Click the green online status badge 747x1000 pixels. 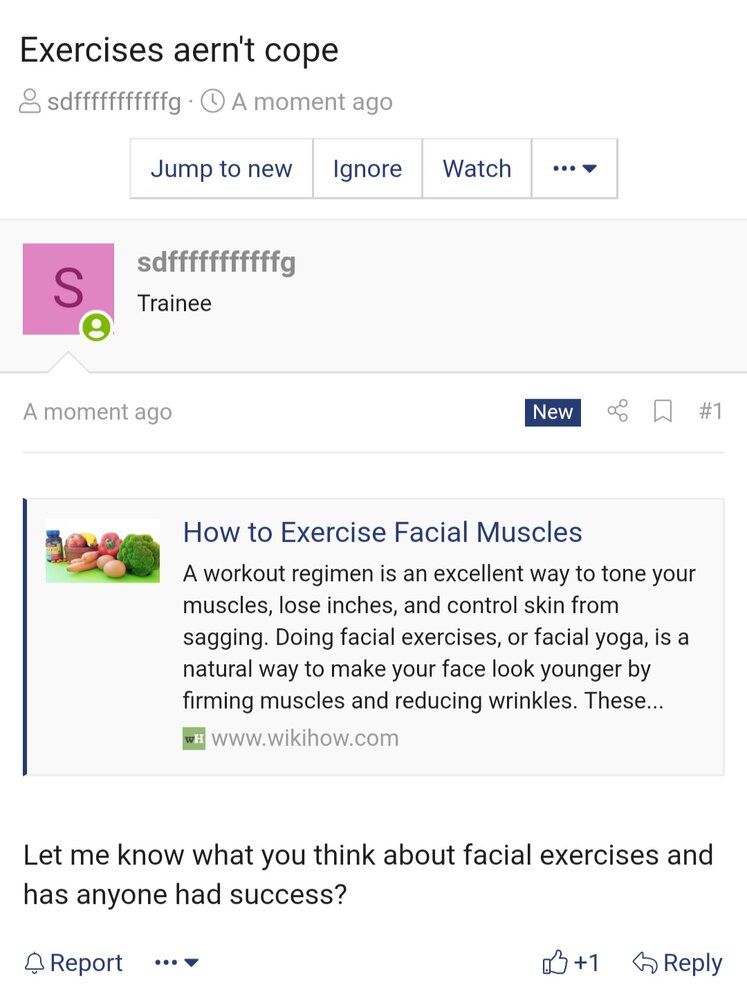[96, 327]
